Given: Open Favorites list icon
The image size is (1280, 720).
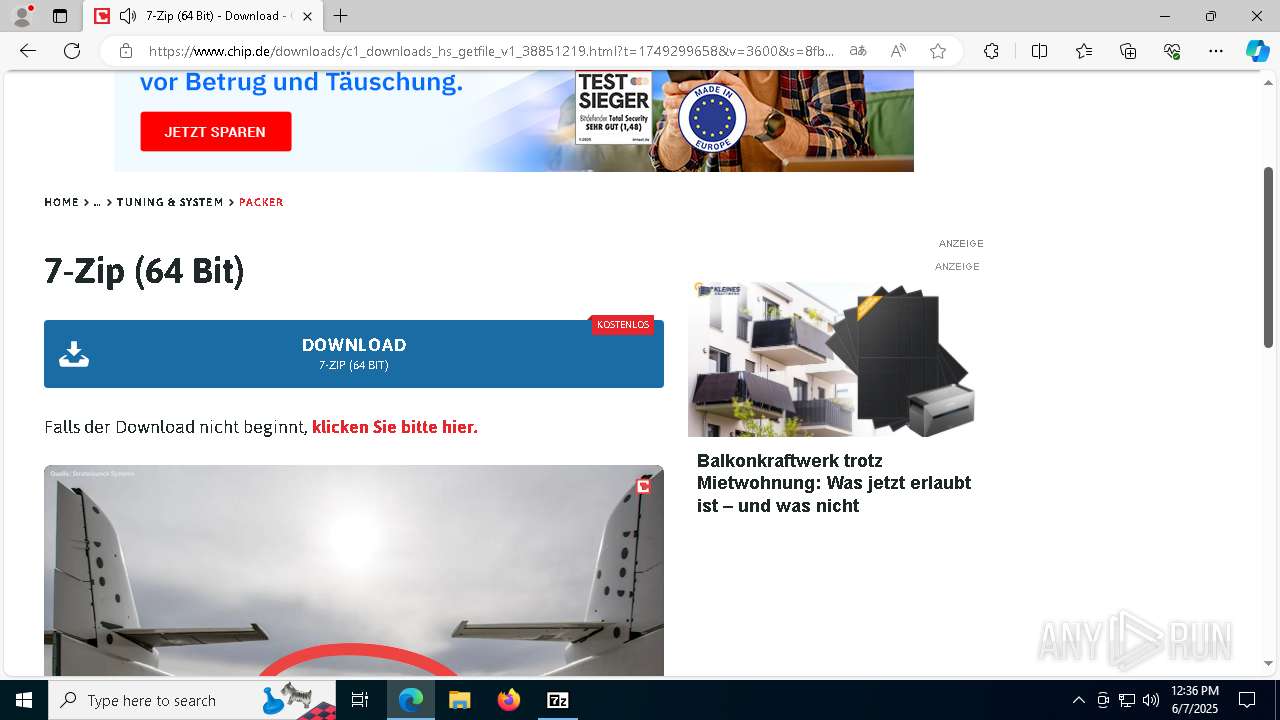Looking at the screenshot, I should (x=1084, y=51).
